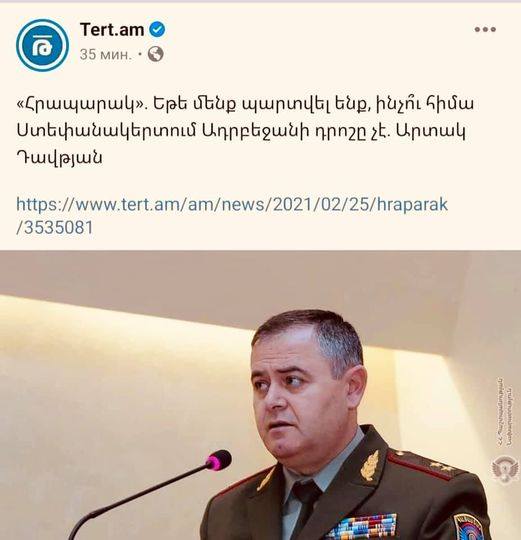Screen dimensions: 521x540
Task: Click the Defense Ministry emblem watermark on photo
Action: pyautogui.click(x=504, y=469)
